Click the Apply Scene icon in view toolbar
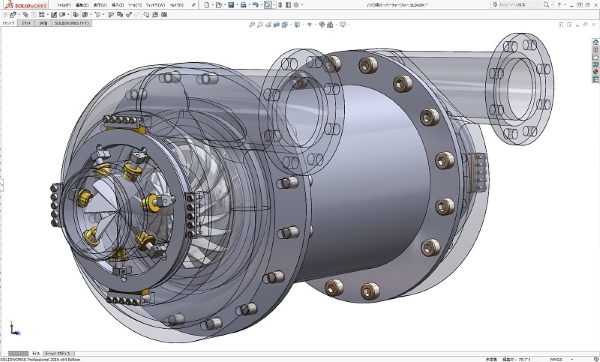600x362 pixels. (330, 24)
